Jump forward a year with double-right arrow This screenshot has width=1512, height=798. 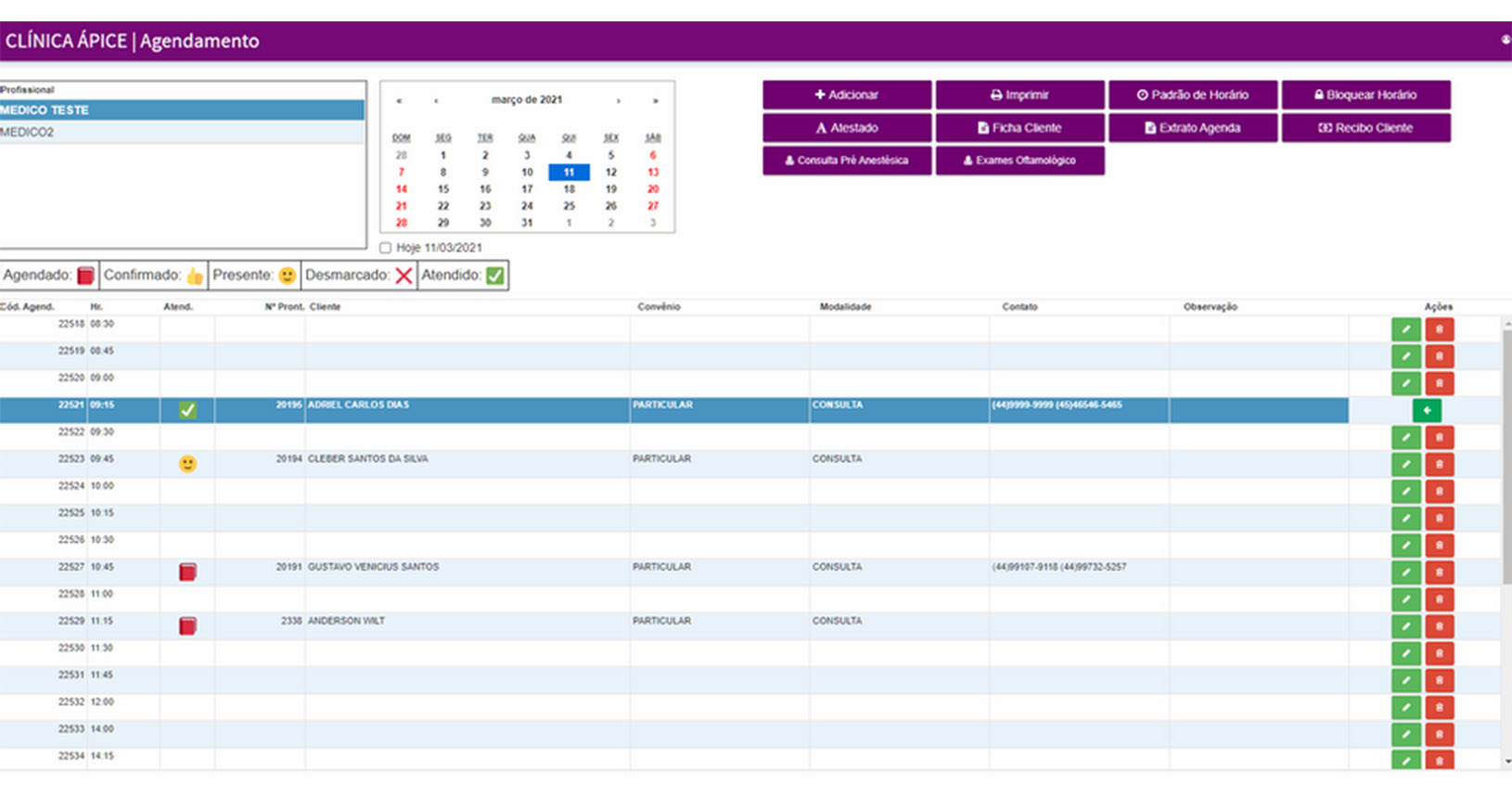coord(655,100)
